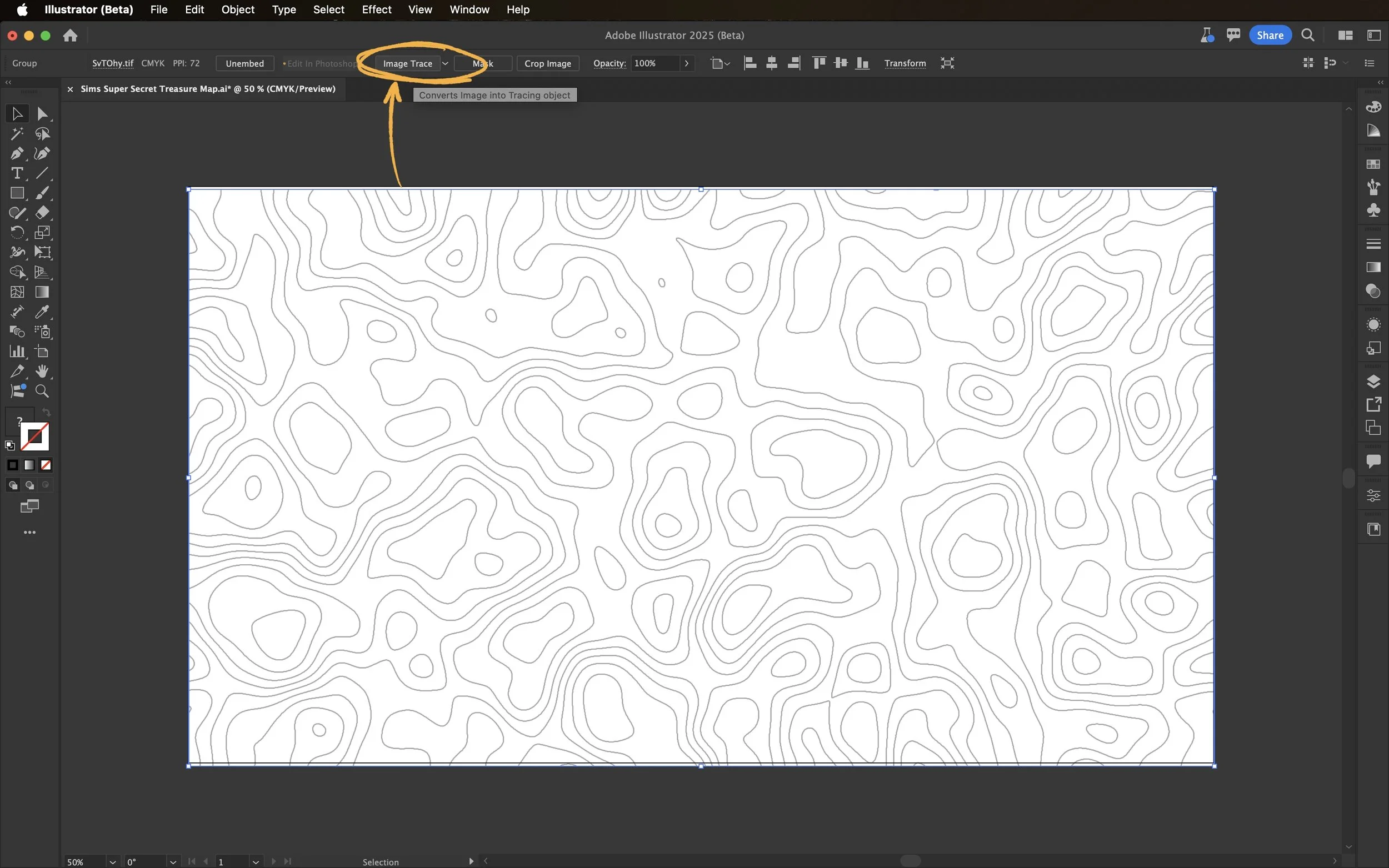This screenshot has height=868, width=1389.
Task: Select the Direct Selection tool
Action: click(x=42, y=114)
